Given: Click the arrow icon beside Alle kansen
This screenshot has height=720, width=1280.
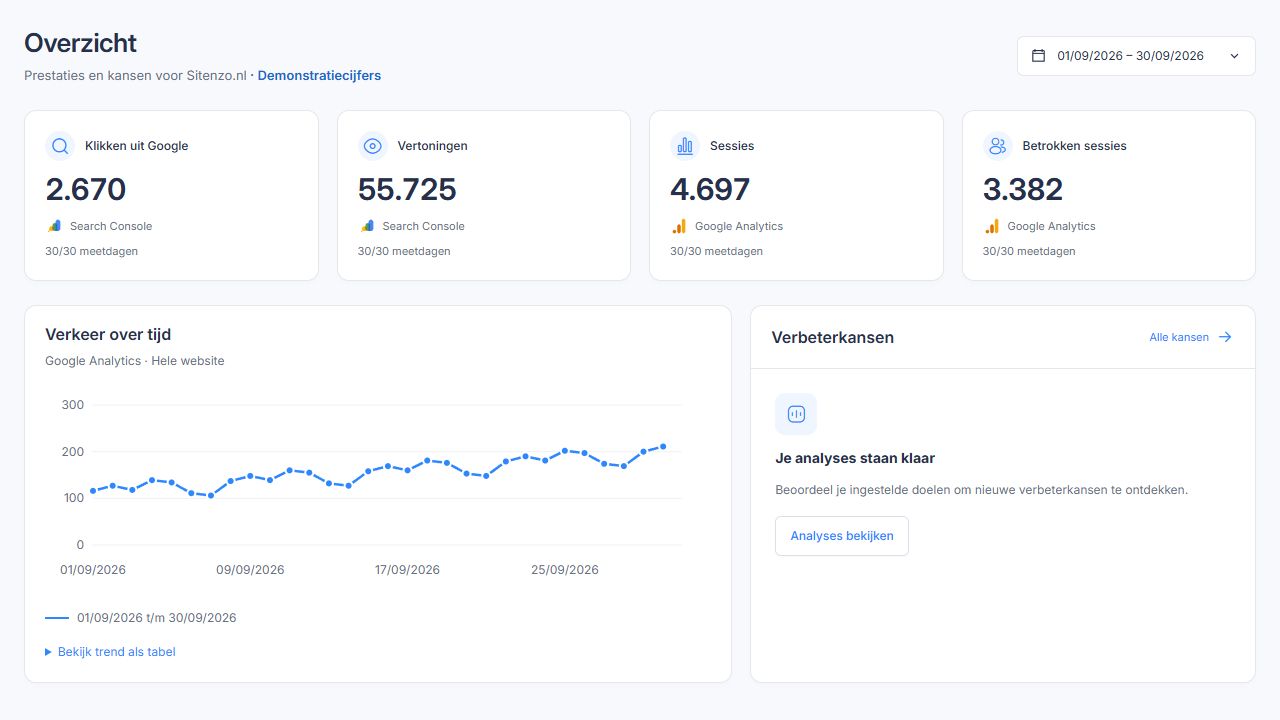Looking at the screenshot, I should click(1225, 337).
